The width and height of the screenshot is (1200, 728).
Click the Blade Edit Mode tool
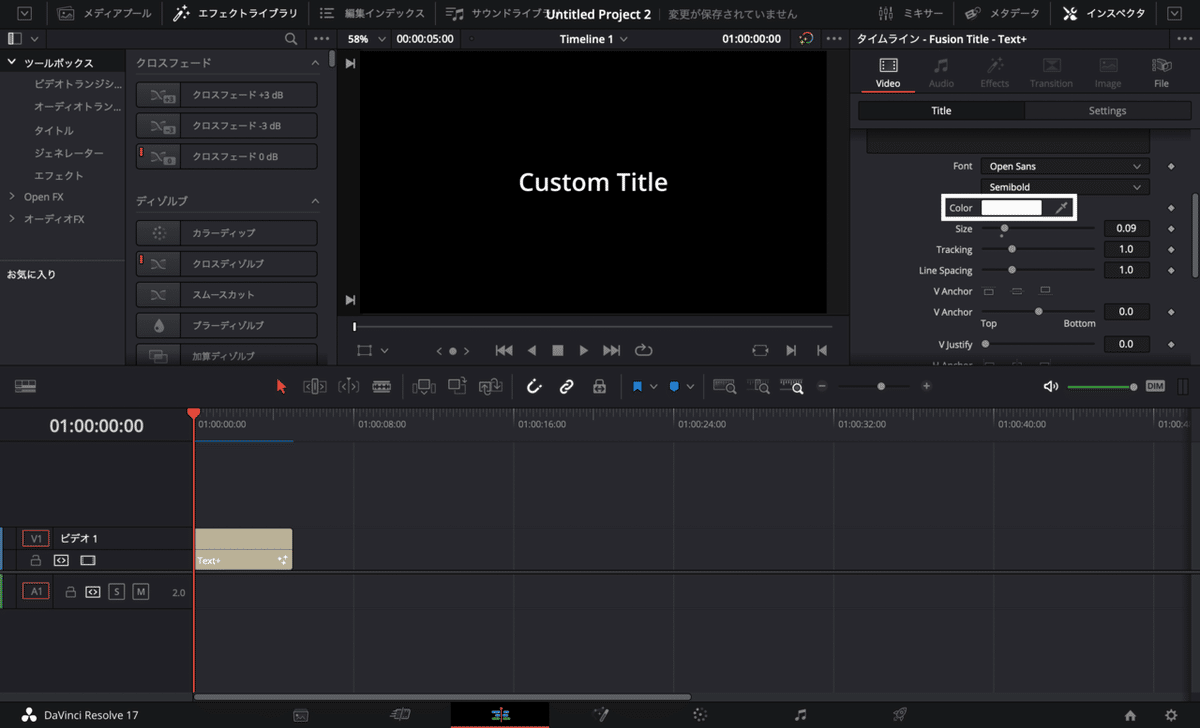(381, 386)
